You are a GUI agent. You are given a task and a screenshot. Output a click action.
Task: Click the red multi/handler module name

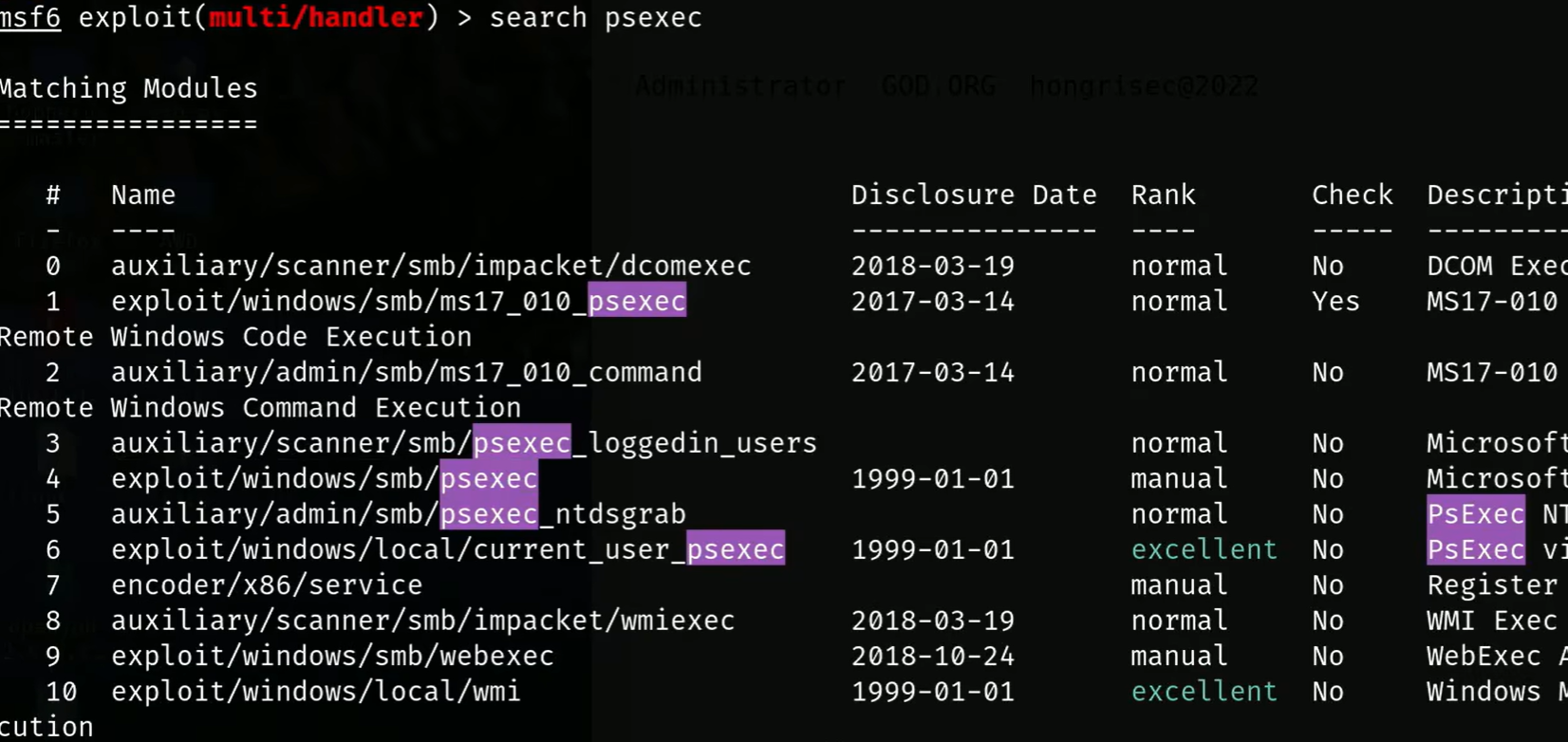point(315,18)
